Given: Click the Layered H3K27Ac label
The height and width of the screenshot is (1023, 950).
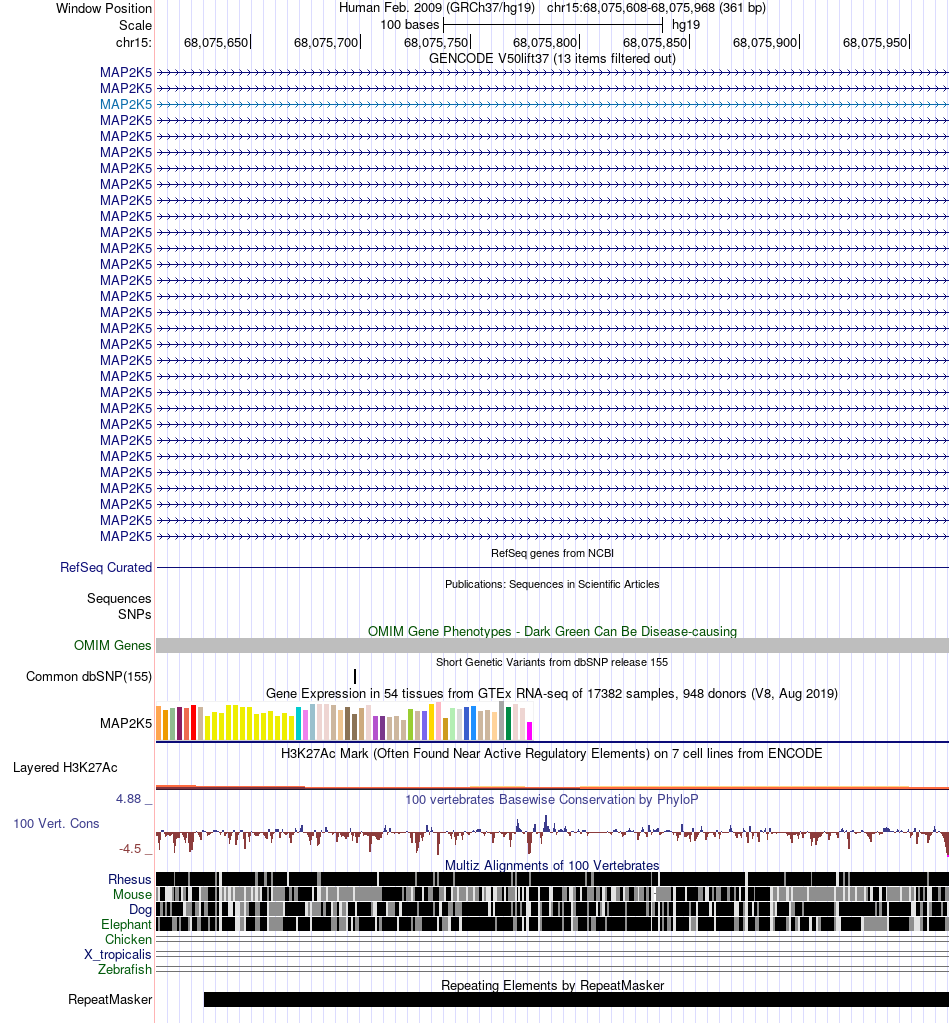Looking at the screenshot, I should [65, 767].
